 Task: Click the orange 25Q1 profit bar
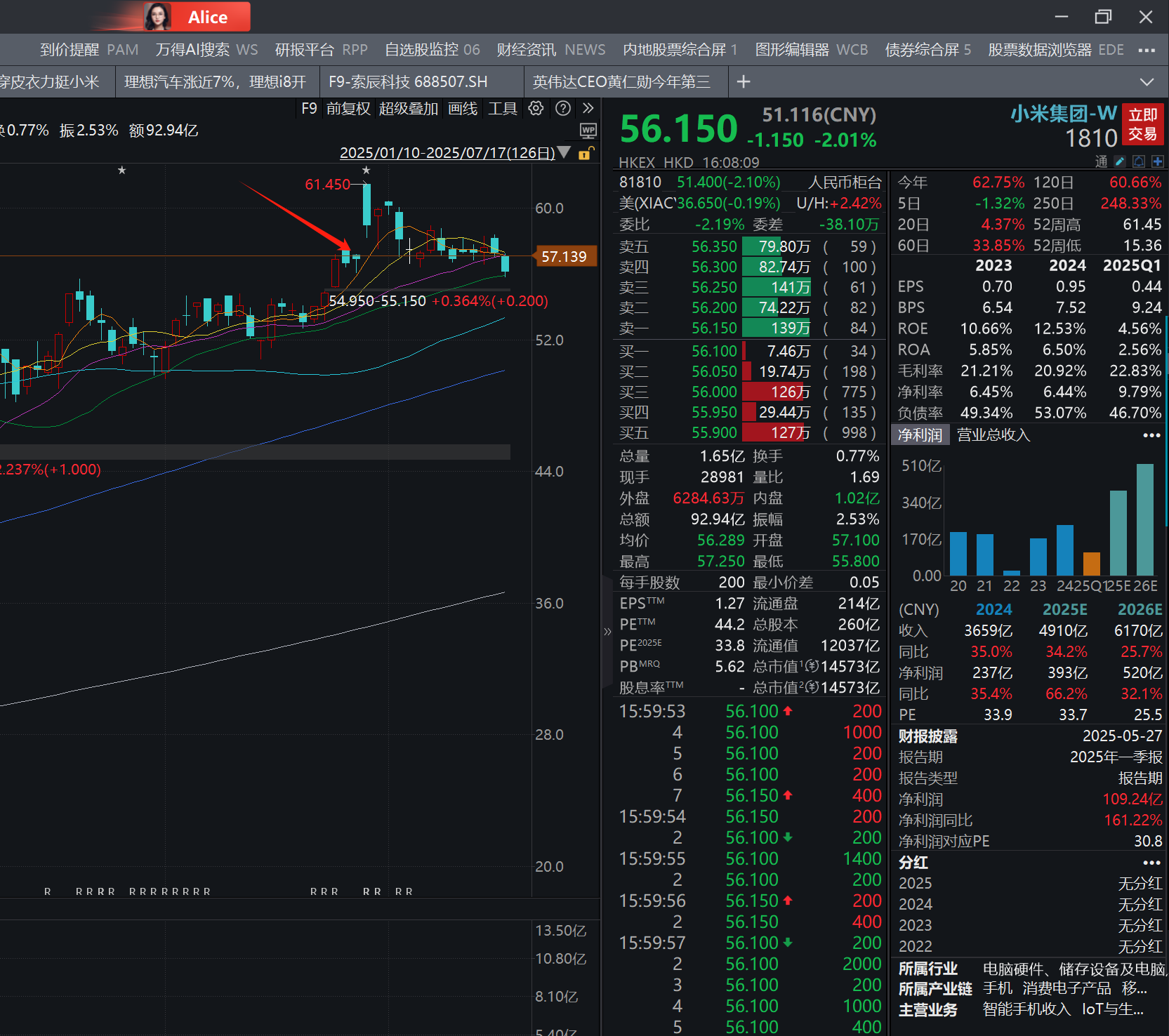pyautogui.click(x=1092, y=564)
